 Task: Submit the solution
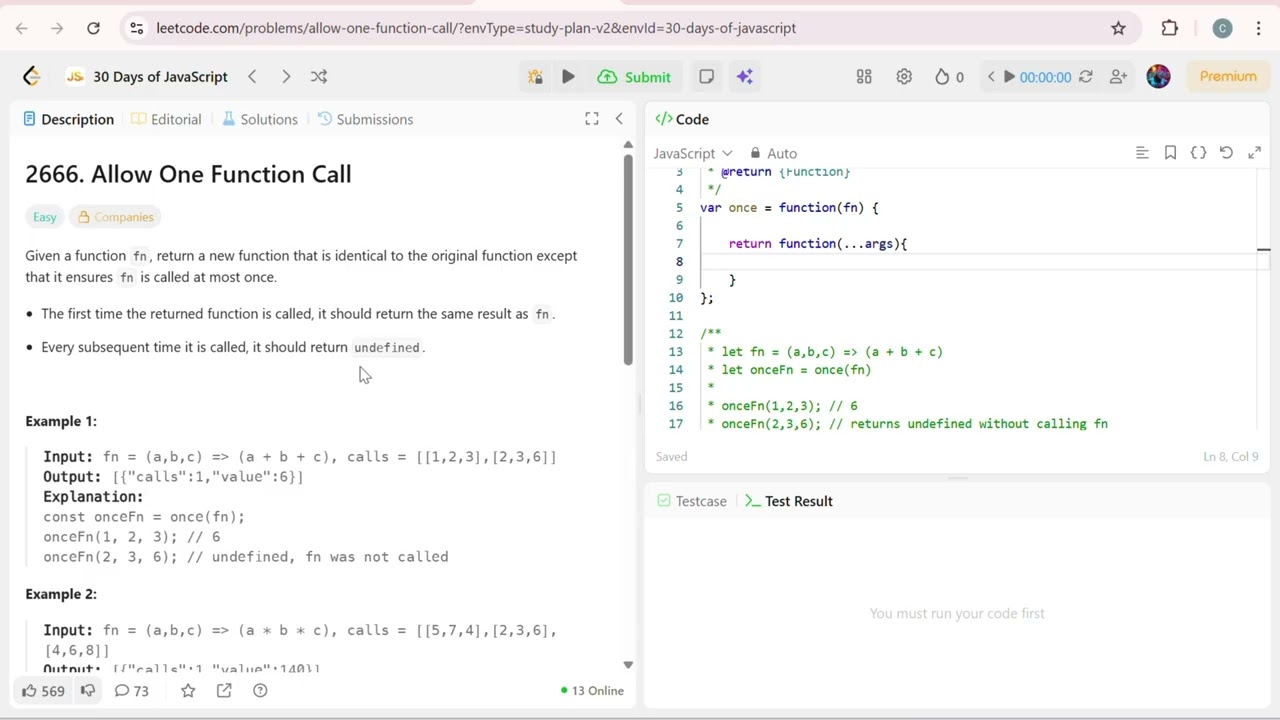(635, 77)
